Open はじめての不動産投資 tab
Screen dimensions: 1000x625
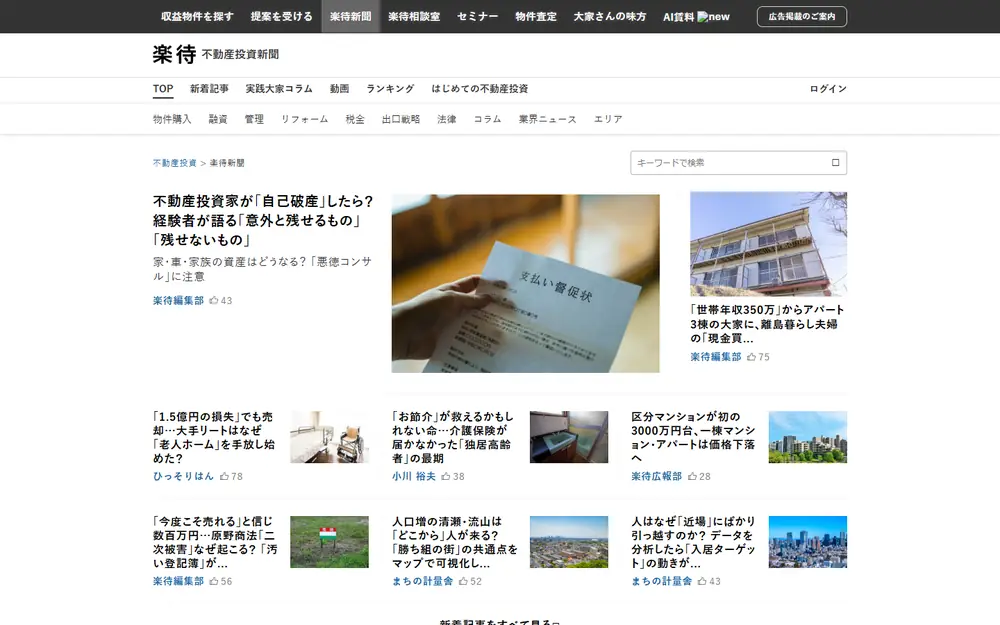tap(480, 89)
